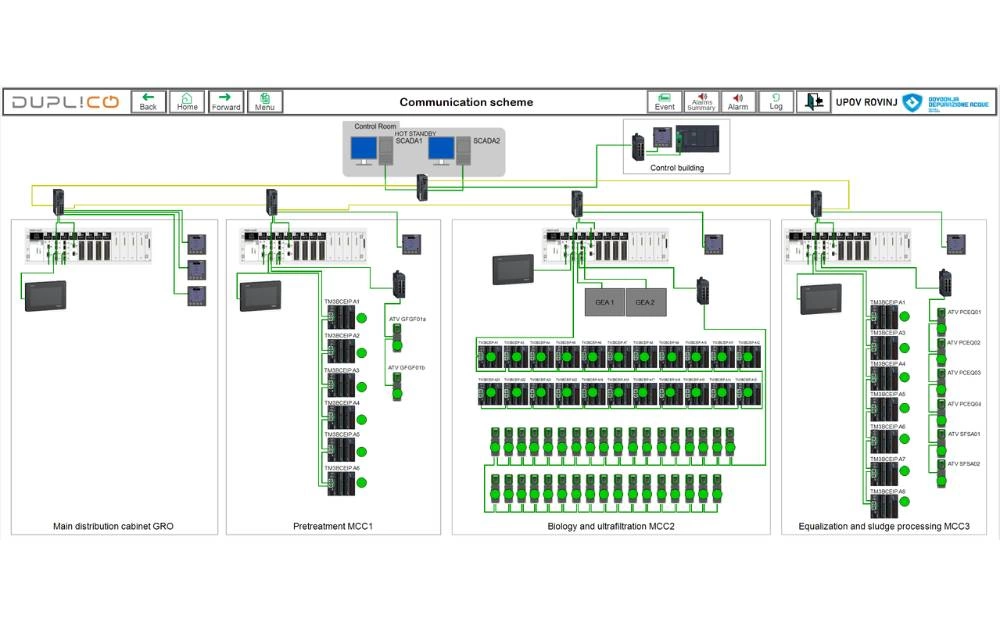The height and width of the screenshot is (625, 1000).
Task: Go to the Home screen
Action: pos(187,102)
